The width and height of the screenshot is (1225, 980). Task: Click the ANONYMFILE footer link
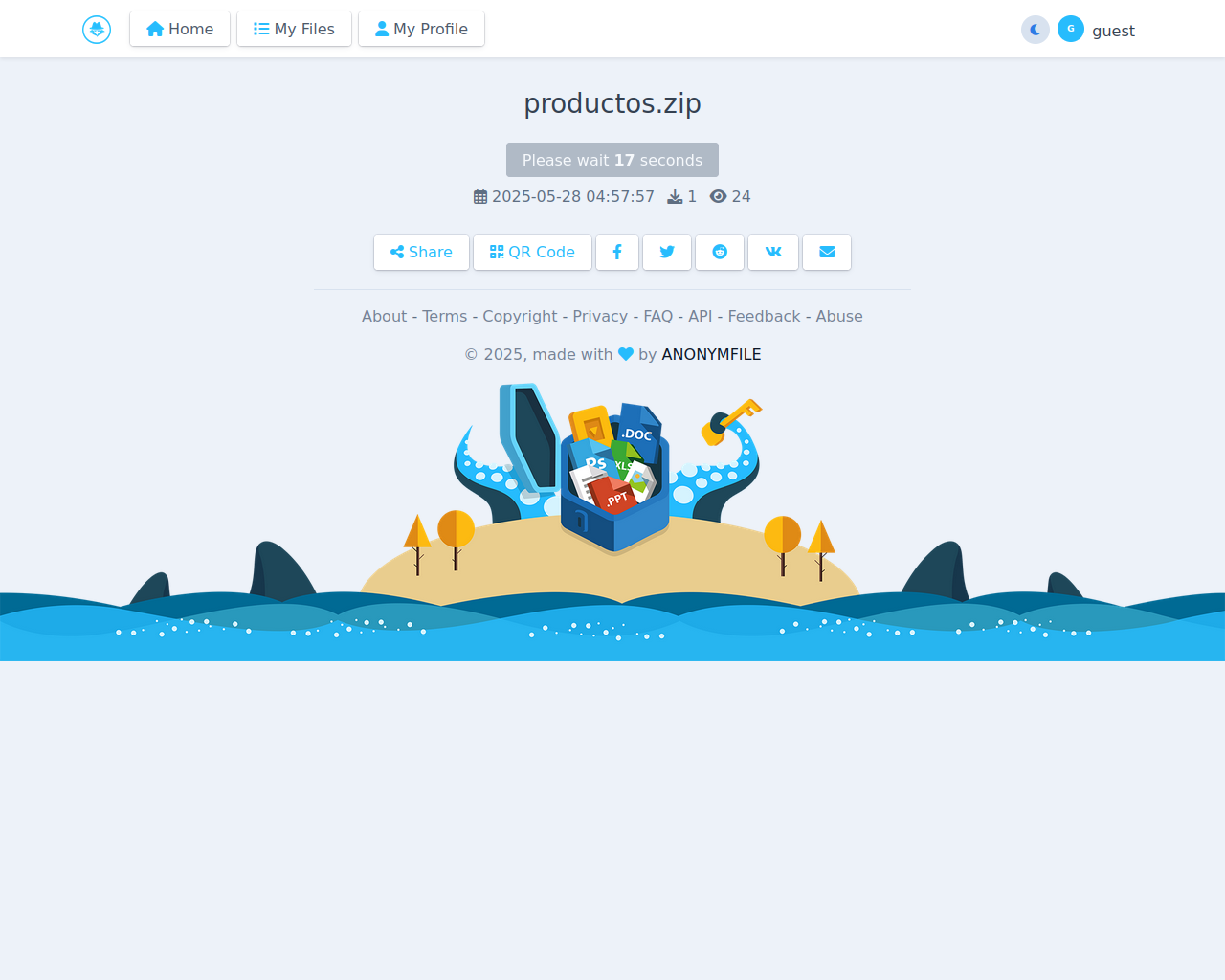(711, 354)
